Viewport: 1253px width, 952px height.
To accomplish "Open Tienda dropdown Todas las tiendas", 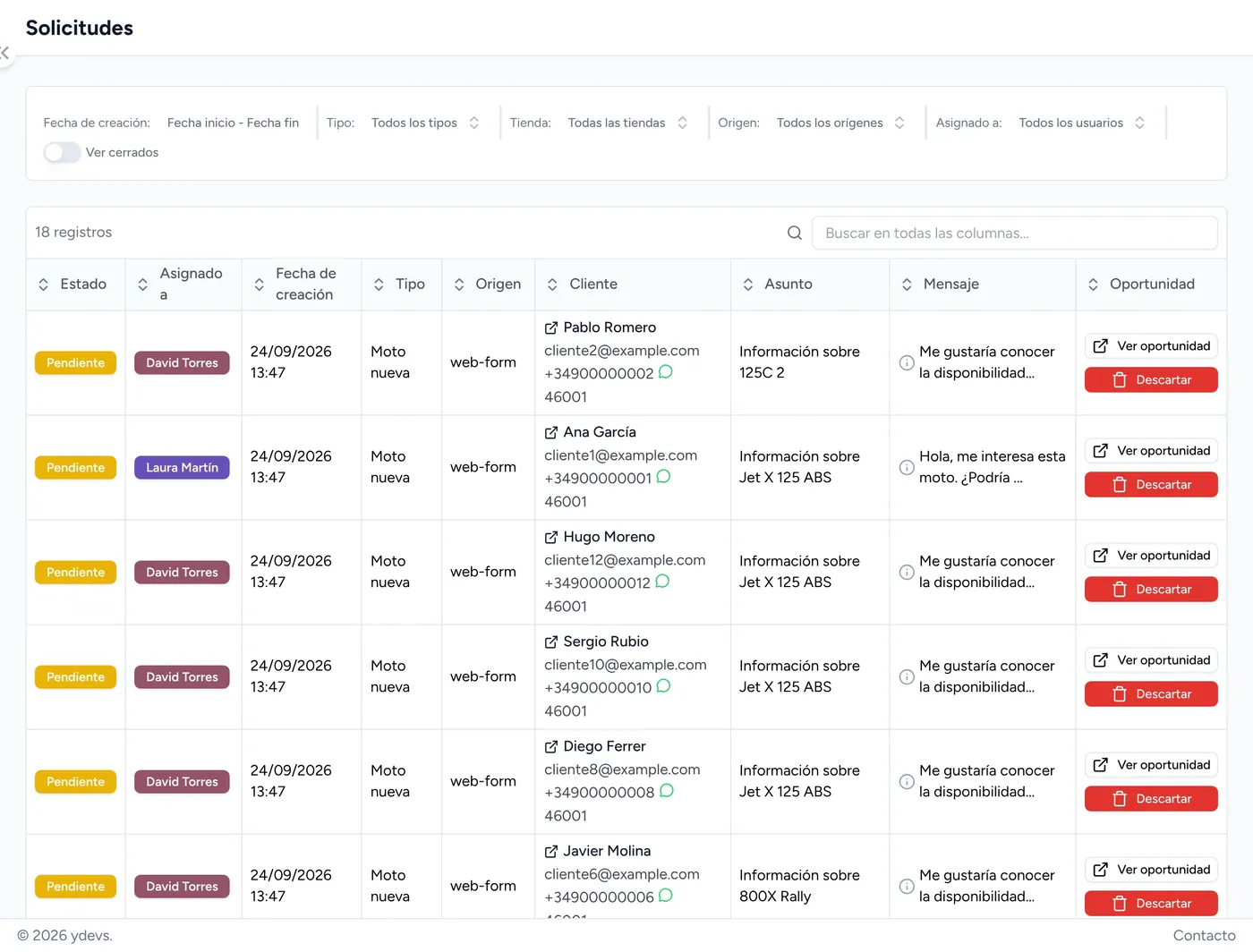I will [x=628, y=123].
